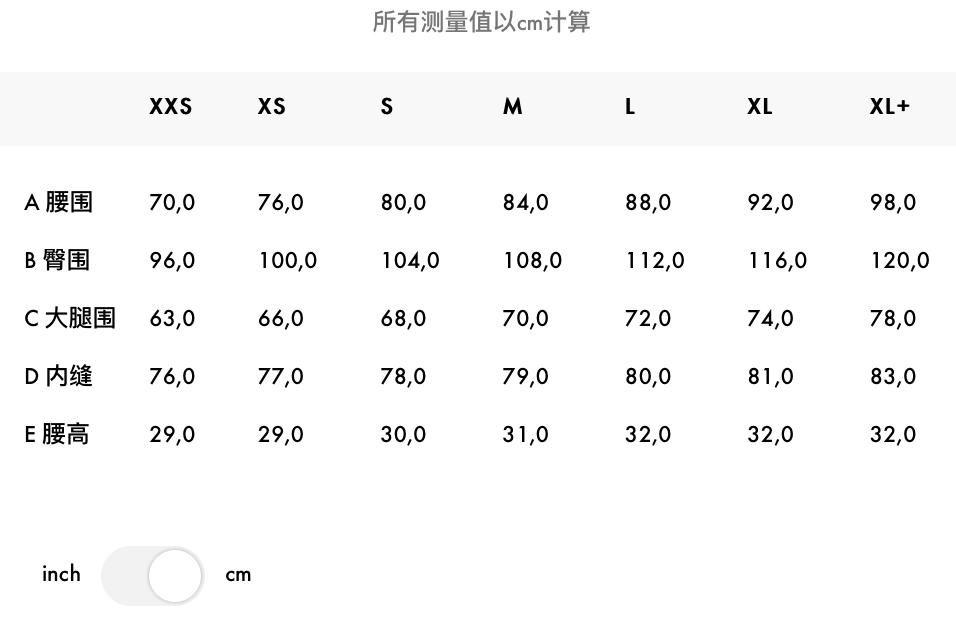Click the M waist value 84,0
The height and width of the screenshot is (618, 956).
point(526,202)
